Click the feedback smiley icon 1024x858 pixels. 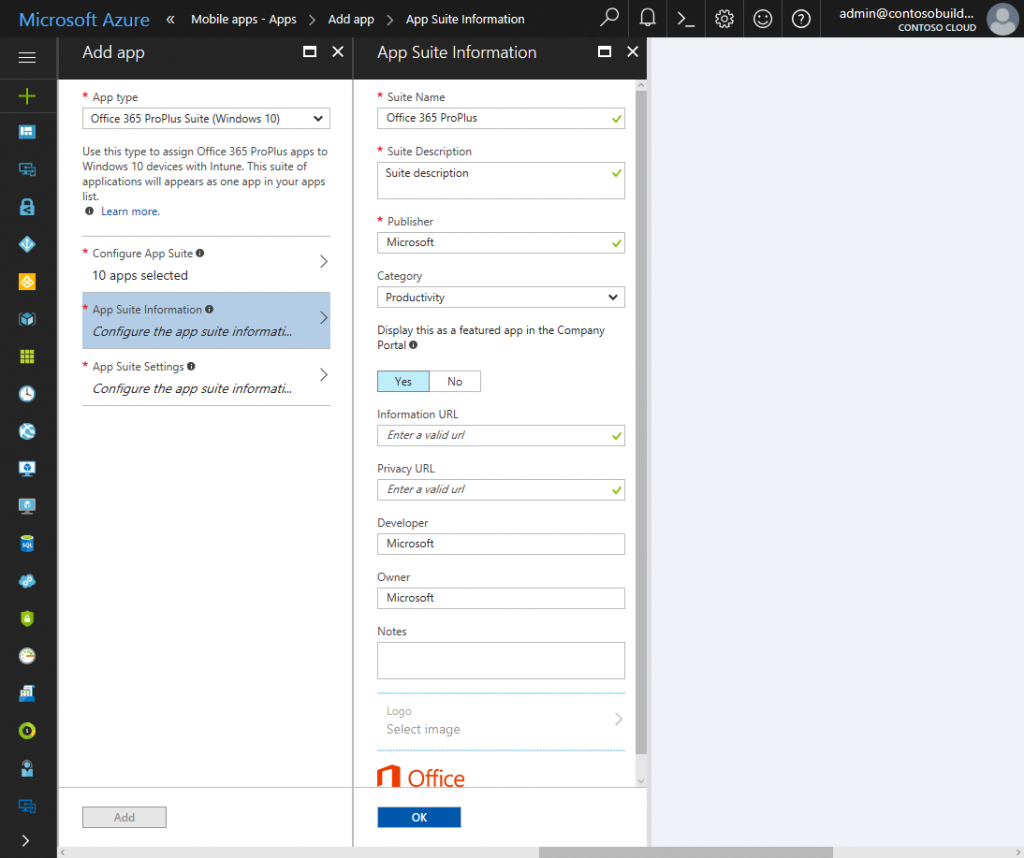pyautogui.click(x=762, y=18)
